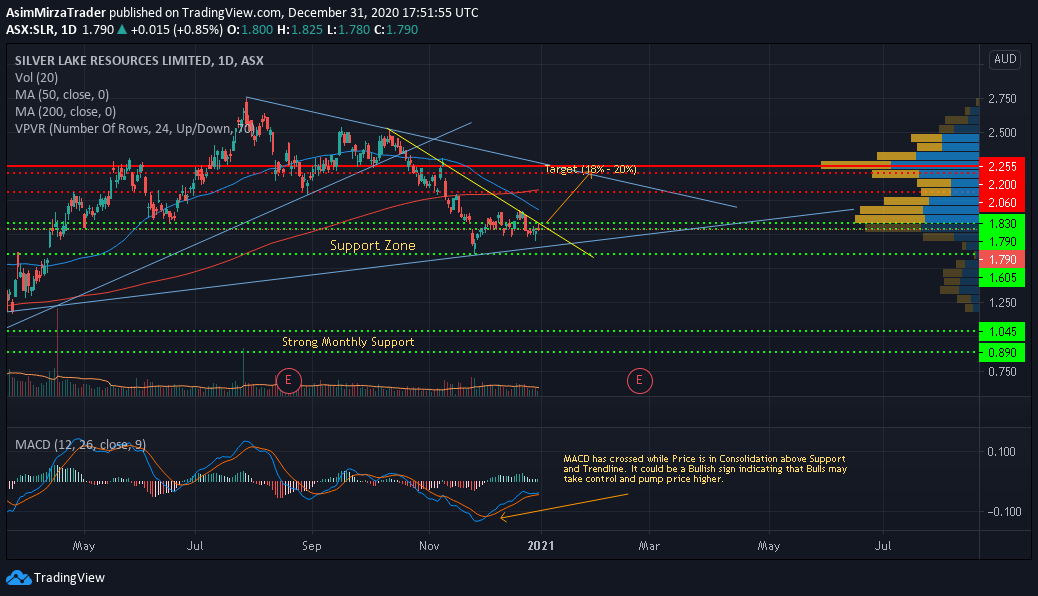The image size is (1038, 596).
Task: Click the 'Sep' time axis label
Action: tap(312, 546)
